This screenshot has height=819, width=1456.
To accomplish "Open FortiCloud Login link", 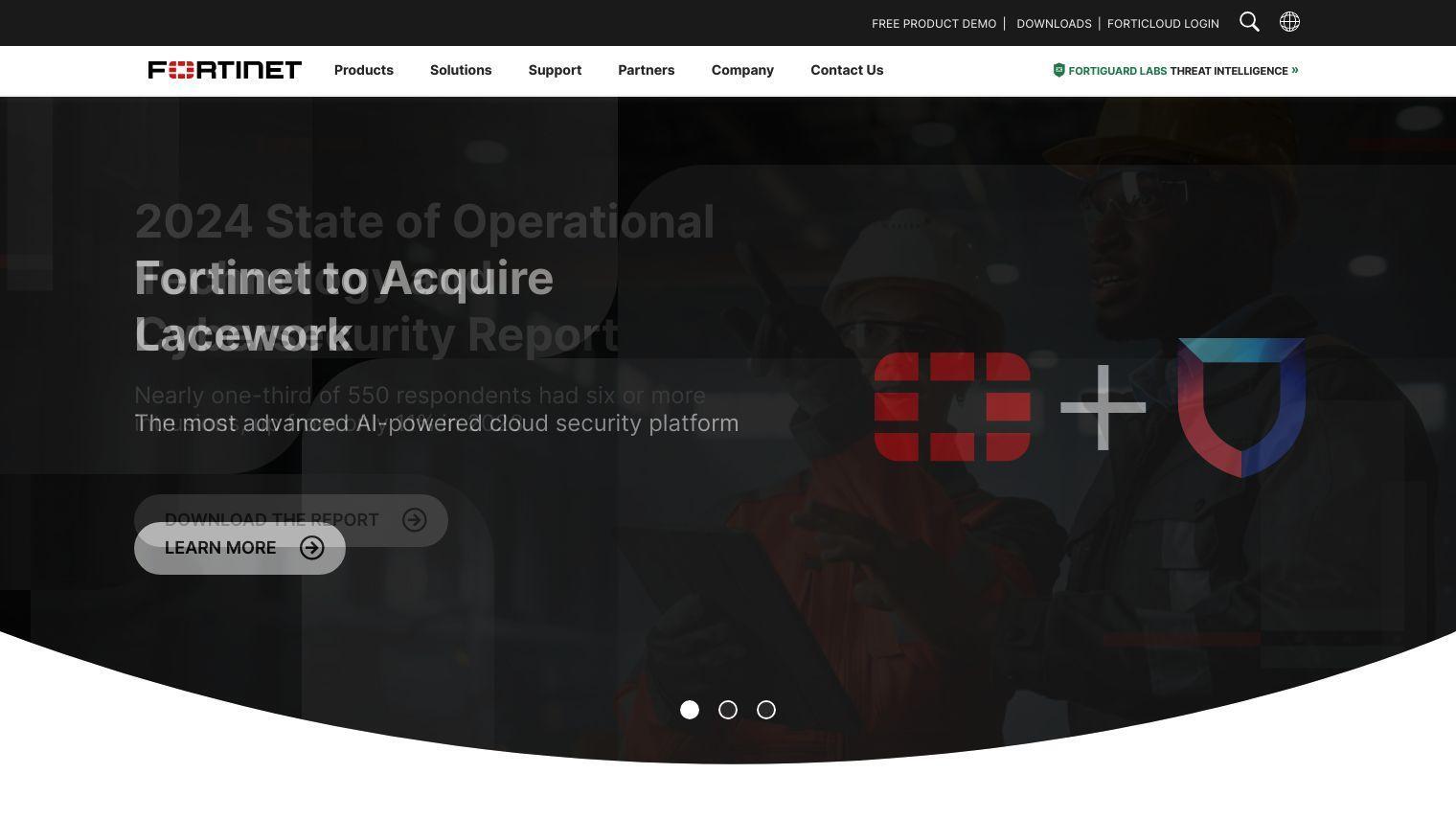I will (1163, 23).
